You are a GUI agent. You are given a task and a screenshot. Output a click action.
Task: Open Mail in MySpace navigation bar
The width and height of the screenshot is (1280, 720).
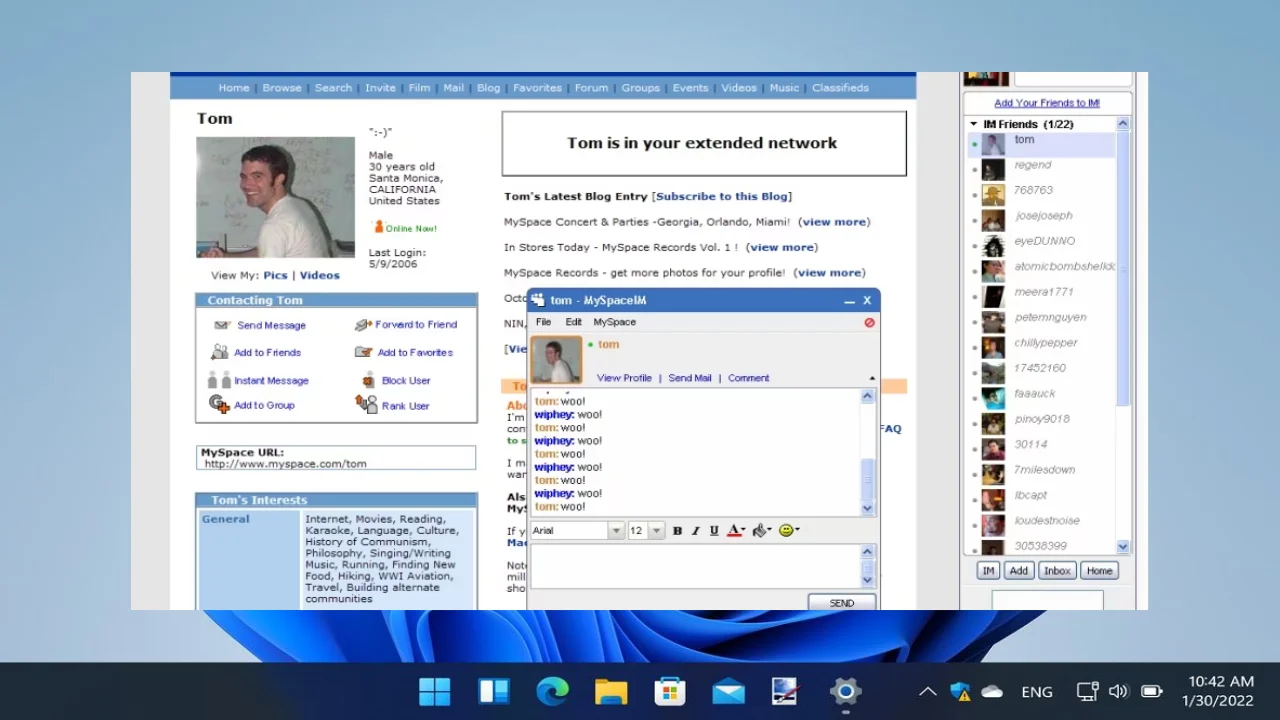[453, 88]
